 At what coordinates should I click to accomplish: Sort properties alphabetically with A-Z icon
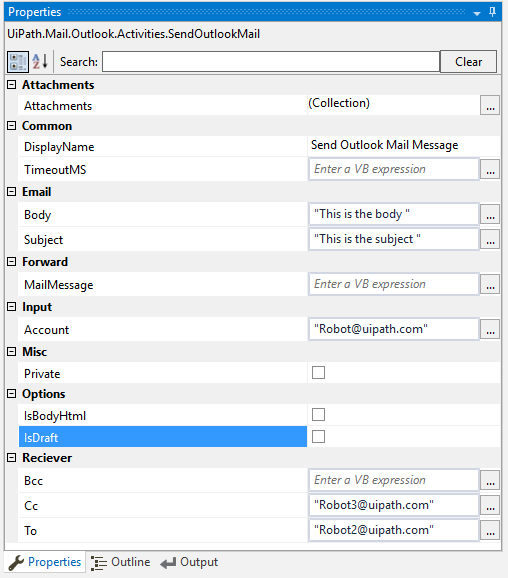tap(40, 62)
